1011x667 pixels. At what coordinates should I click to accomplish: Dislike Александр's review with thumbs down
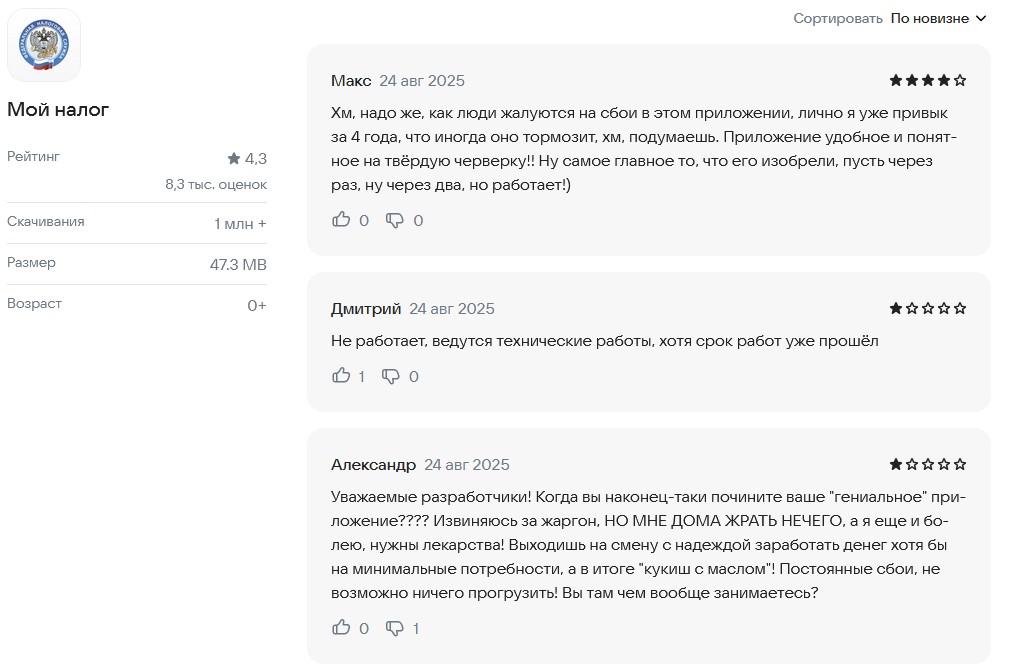[x=395, y=628]
